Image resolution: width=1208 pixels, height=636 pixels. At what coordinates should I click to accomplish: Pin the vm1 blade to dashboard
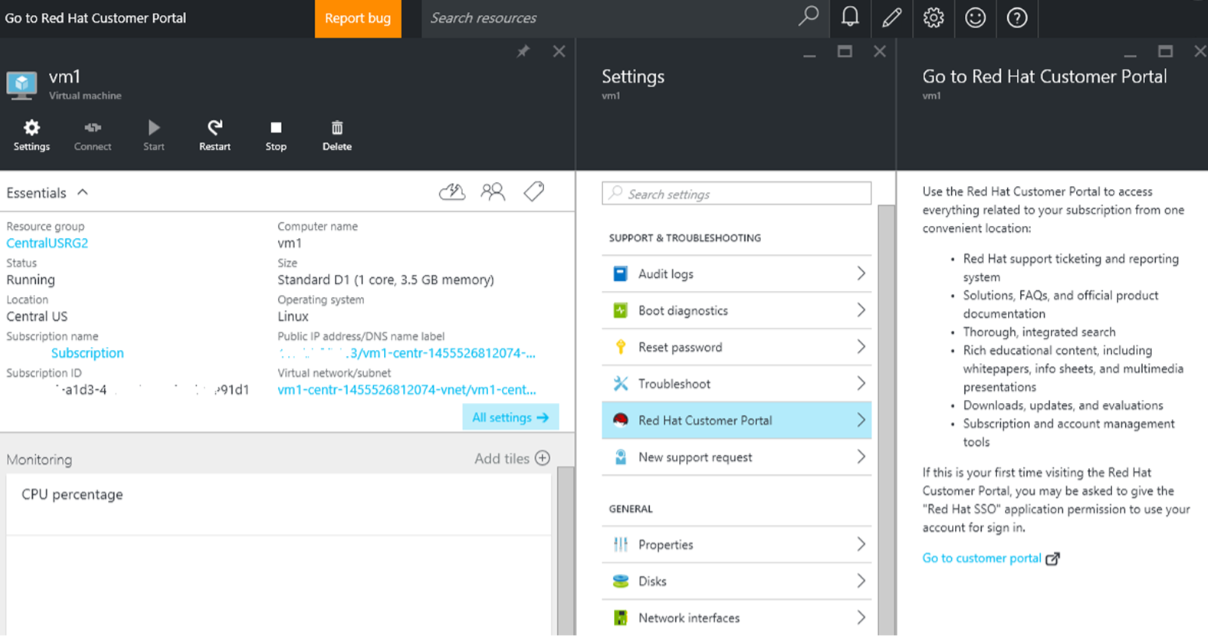pos(523,51)
